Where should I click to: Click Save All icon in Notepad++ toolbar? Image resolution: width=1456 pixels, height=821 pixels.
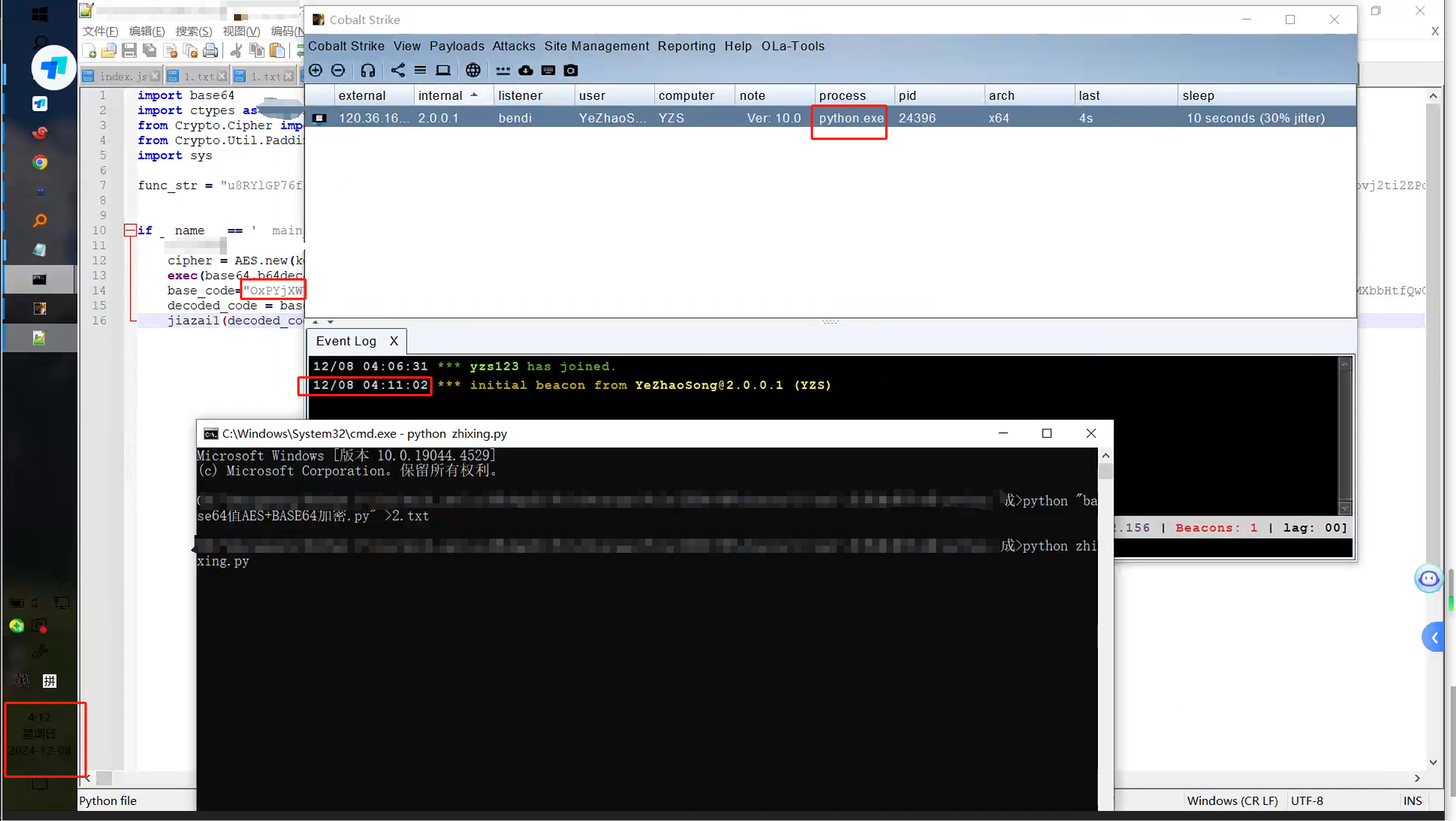click(x=149, y=51)
